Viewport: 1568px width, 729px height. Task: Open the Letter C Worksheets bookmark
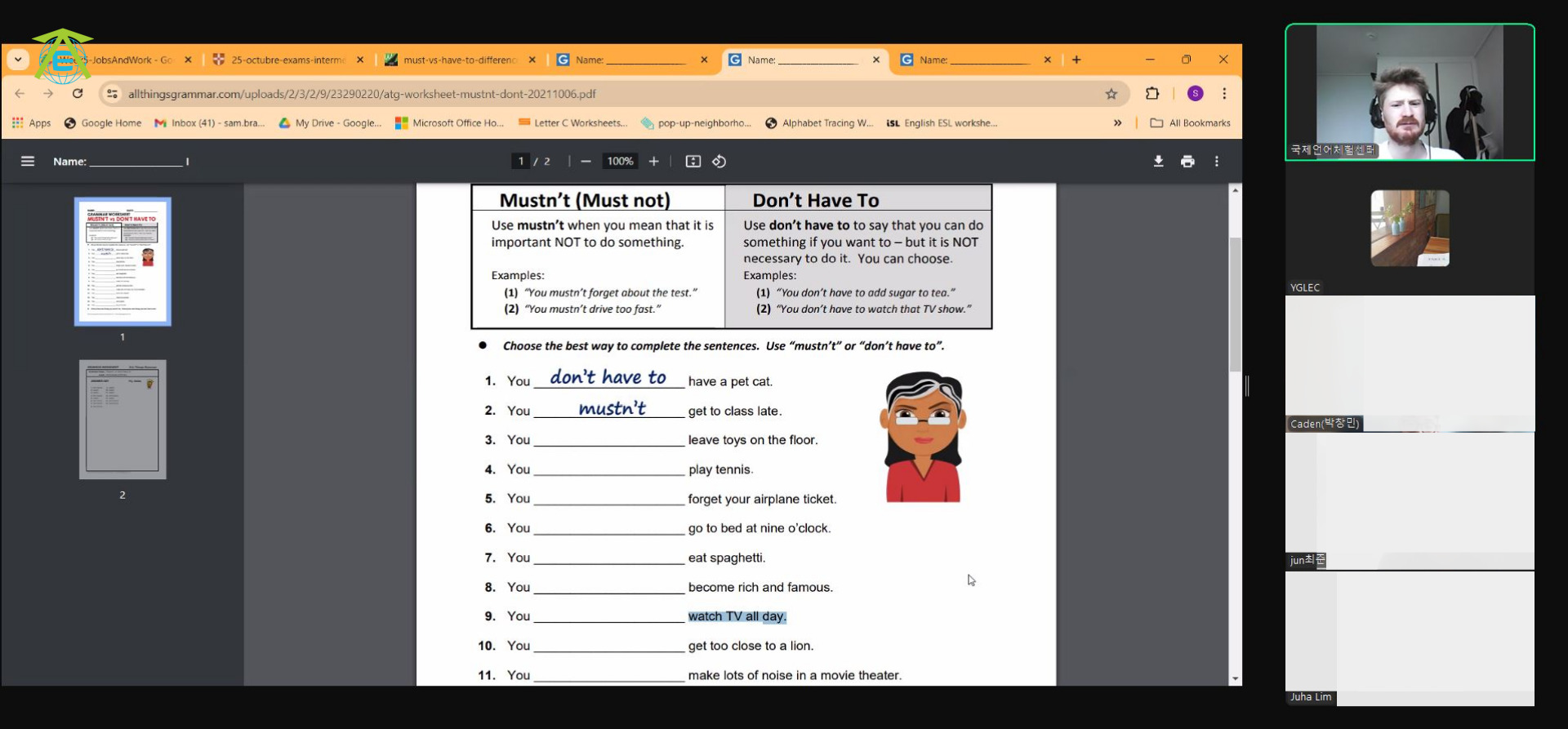572,123
